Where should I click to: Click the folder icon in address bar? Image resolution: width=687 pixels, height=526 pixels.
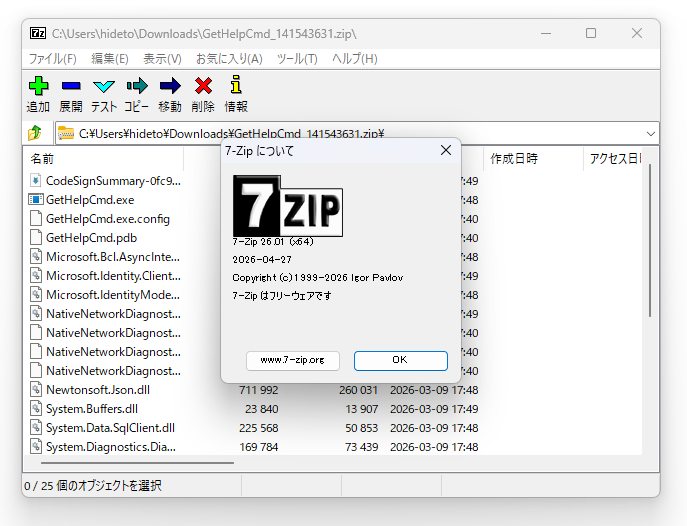tap(66, 133)
